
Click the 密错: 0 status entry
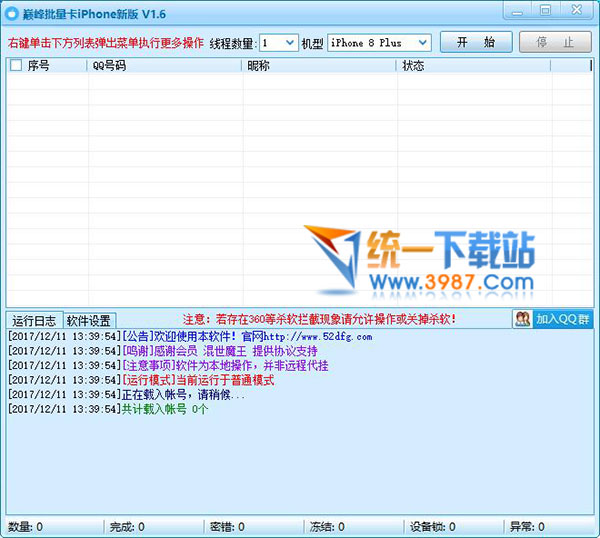[227, 527]
